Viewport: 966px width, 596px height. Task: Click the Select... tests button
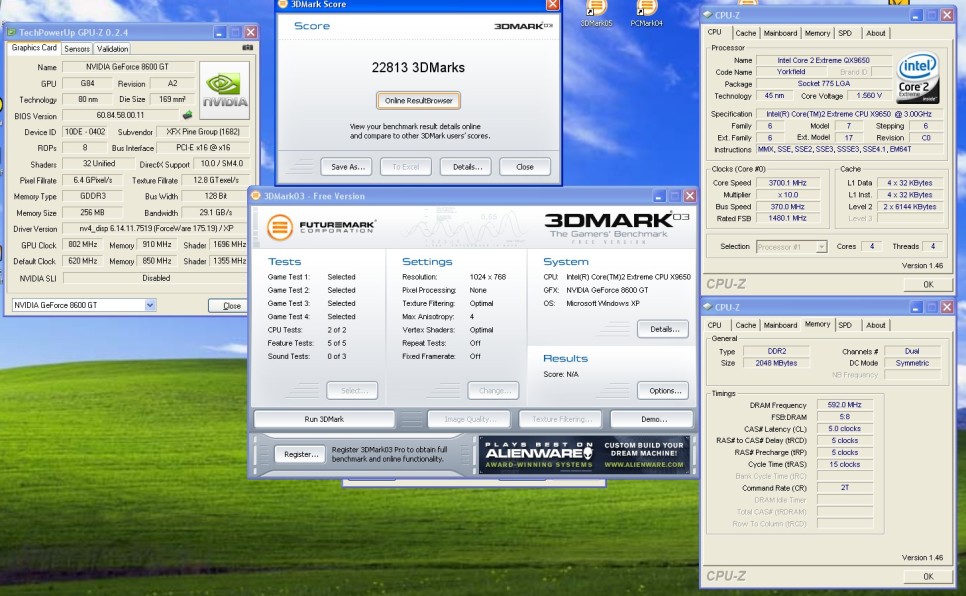pyautogui.click(x=353, y=391)
